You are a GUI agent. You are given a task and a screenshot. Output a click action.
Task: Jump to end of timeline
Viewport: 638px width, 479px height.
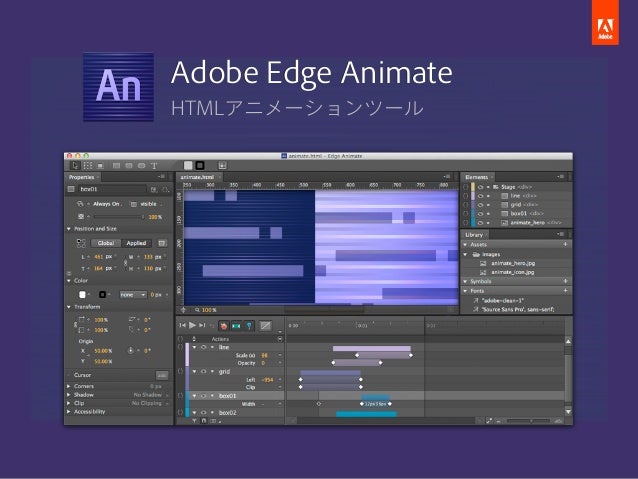(x=202, y=325)
